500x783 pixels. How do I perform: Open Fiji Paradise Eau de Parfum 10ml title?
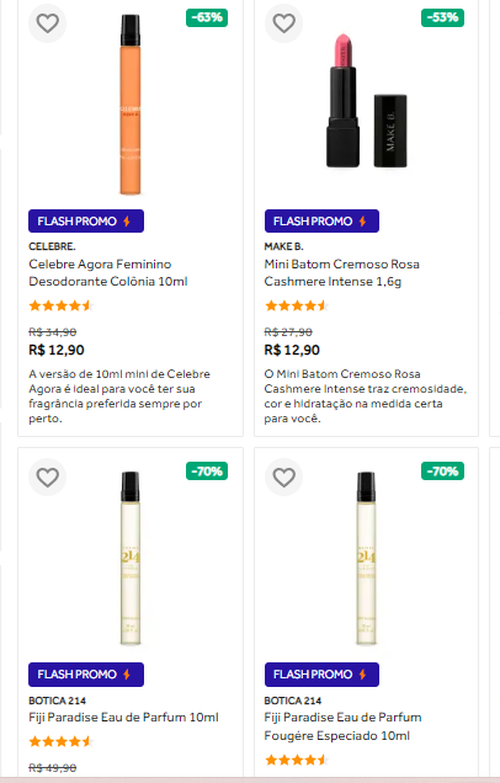(x=123, y=718)
